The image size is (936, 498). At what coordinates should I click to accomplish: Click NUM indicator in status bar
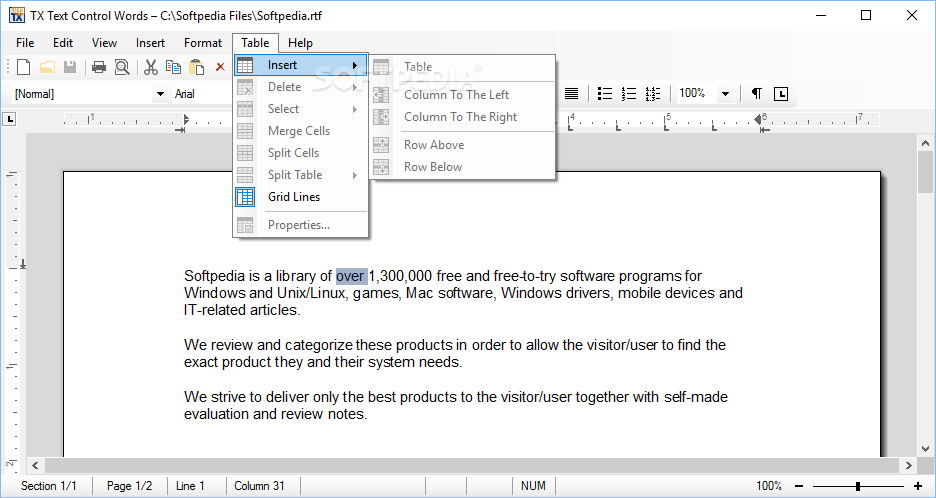533,486
